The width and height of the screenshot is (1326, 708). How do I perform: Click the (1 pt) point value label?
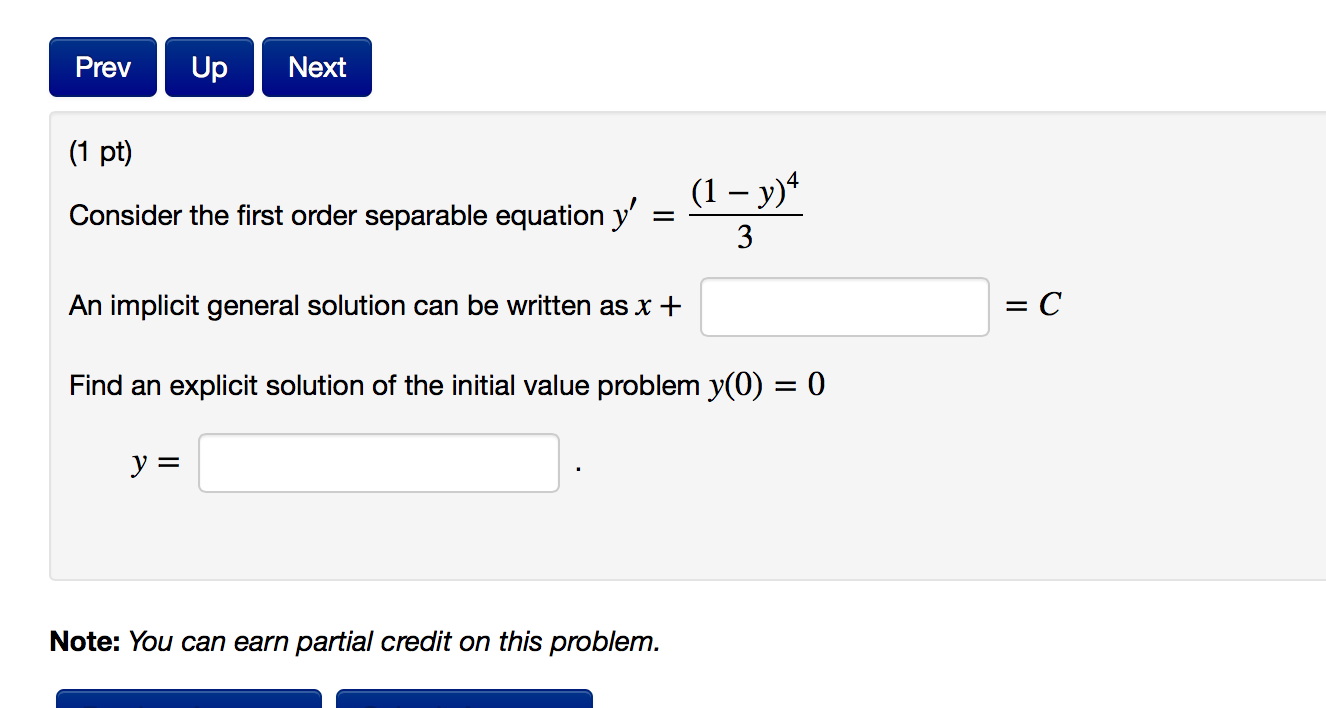click(x=101, y=153)
